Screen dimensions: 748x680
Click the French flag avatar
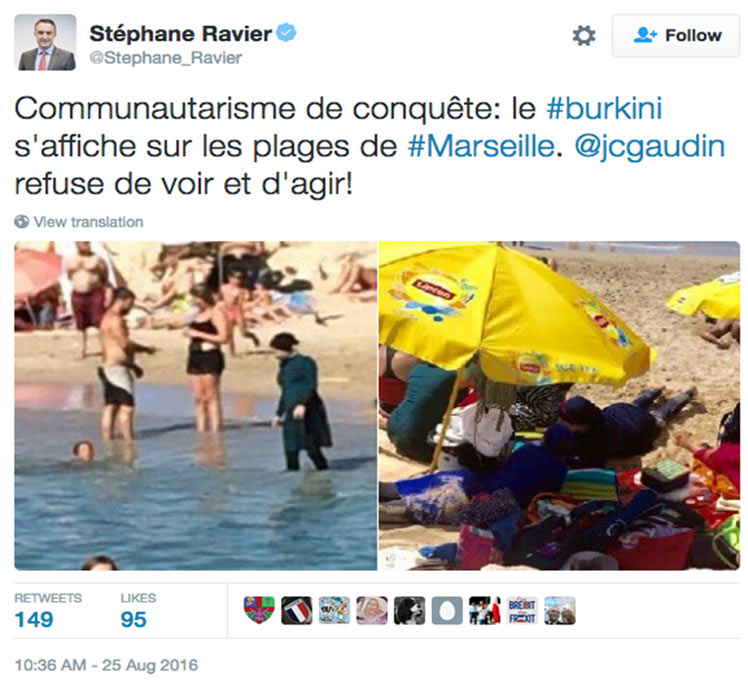pyautogui.click(x=297, y=610)
